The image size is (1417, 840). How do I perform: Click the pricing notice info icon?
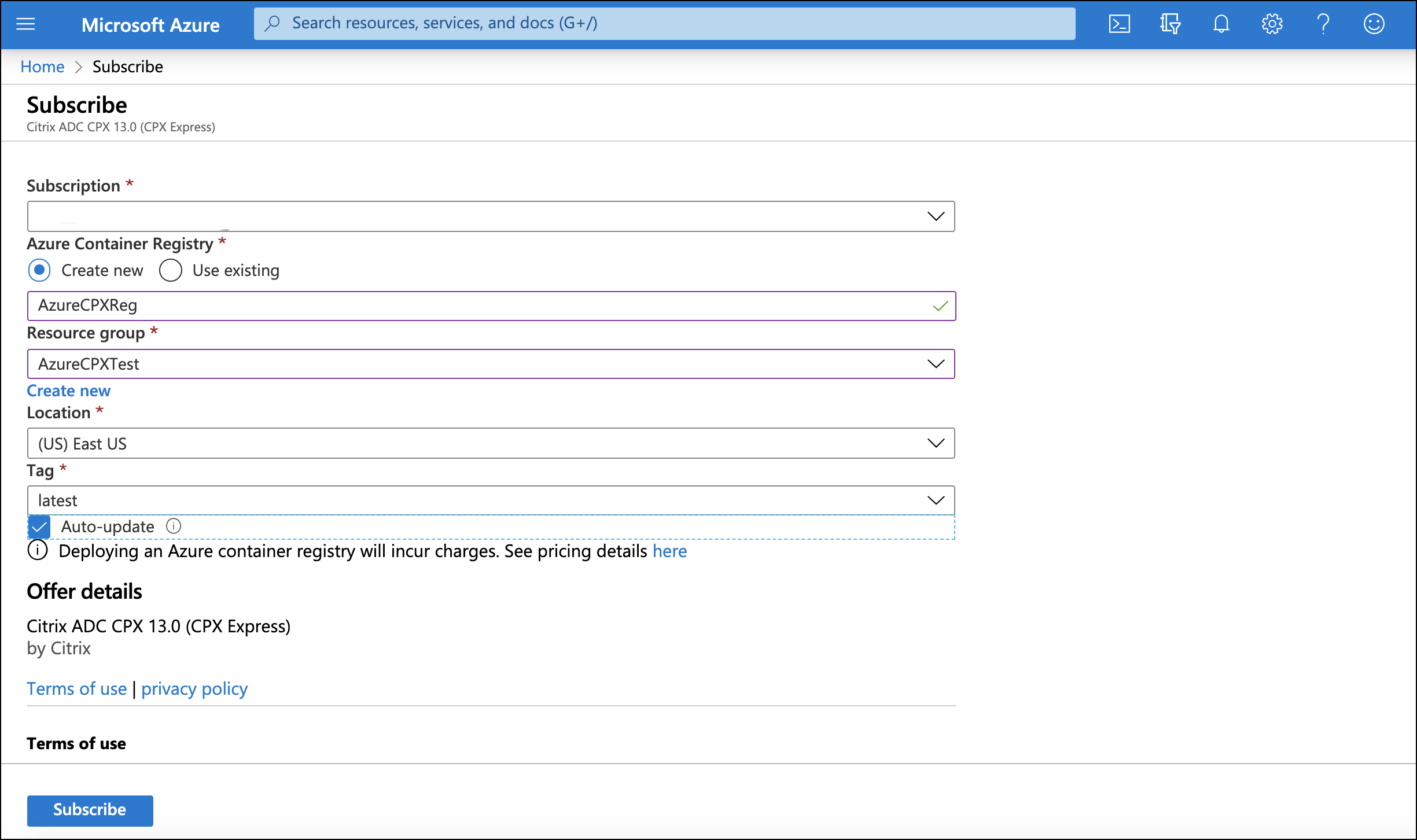38,550
